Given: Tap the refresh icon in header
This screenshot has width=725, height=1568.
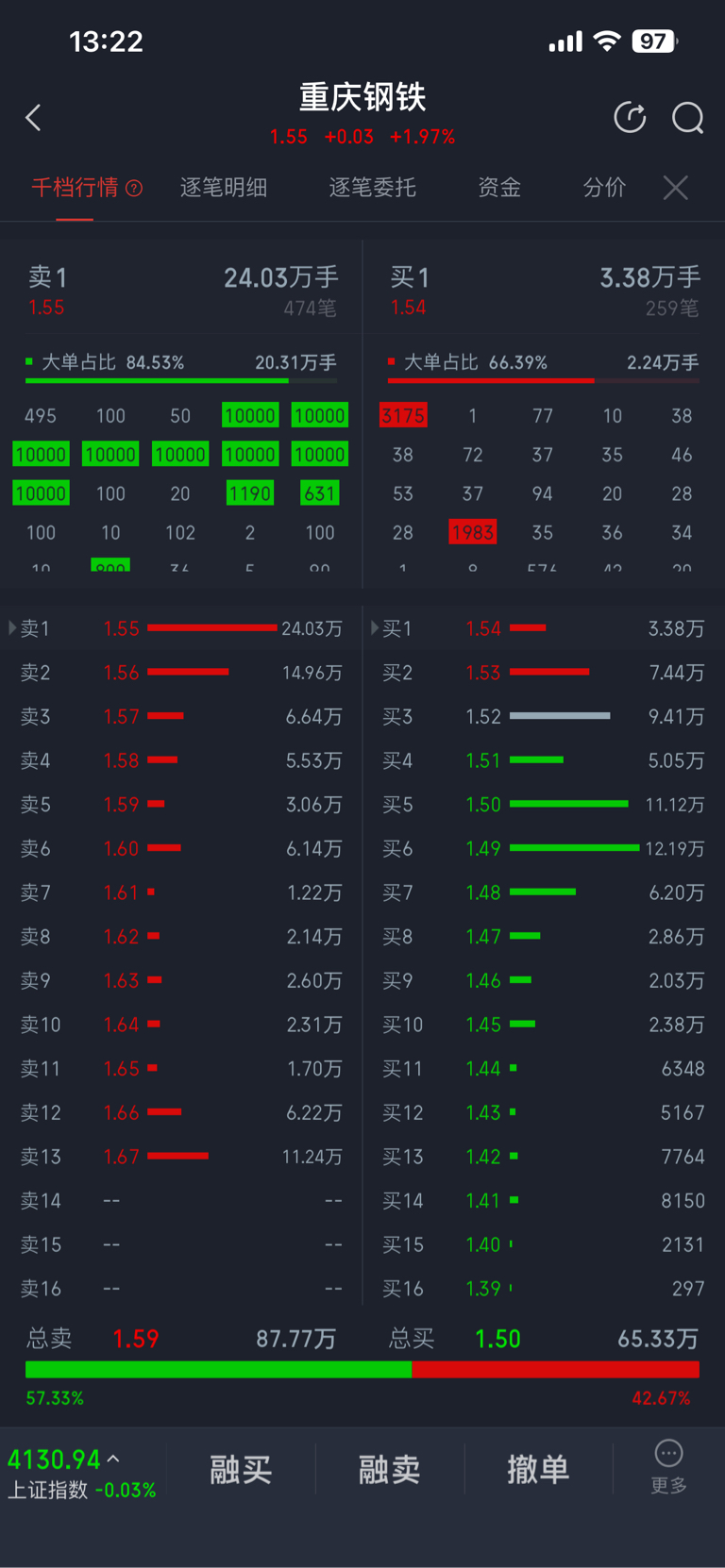Looking at the screenshot, I should [x=630, y=118].
